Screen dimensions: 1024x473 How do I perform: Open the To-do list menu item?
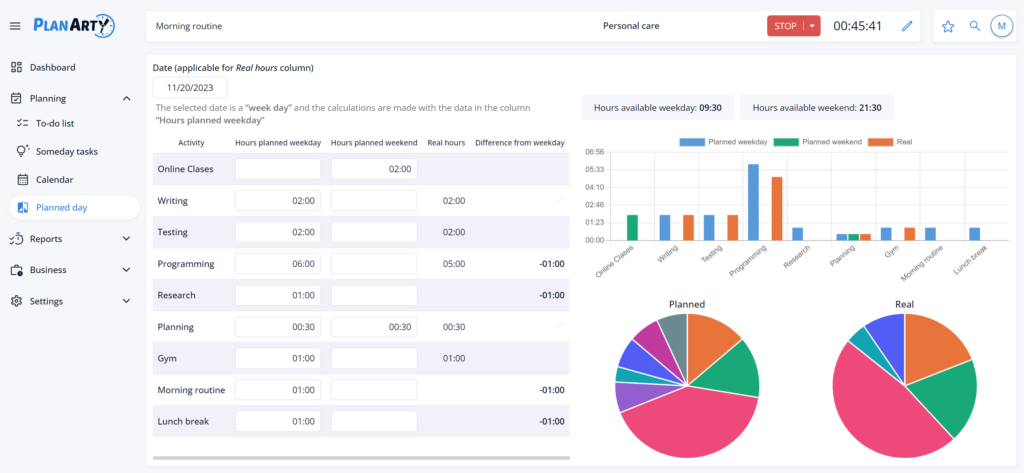click(55, 123)
